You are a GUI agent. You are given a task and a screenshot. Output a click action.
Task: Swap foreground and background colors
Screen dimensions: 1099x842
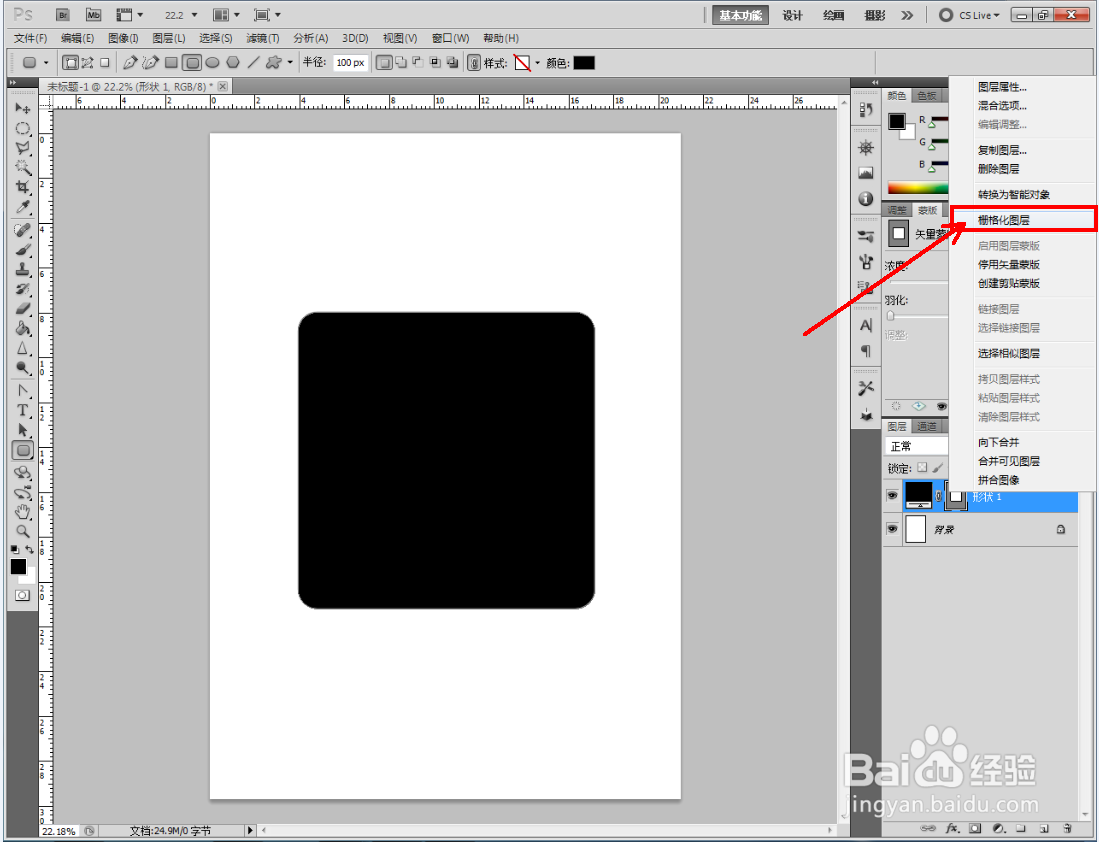point(29,550)
